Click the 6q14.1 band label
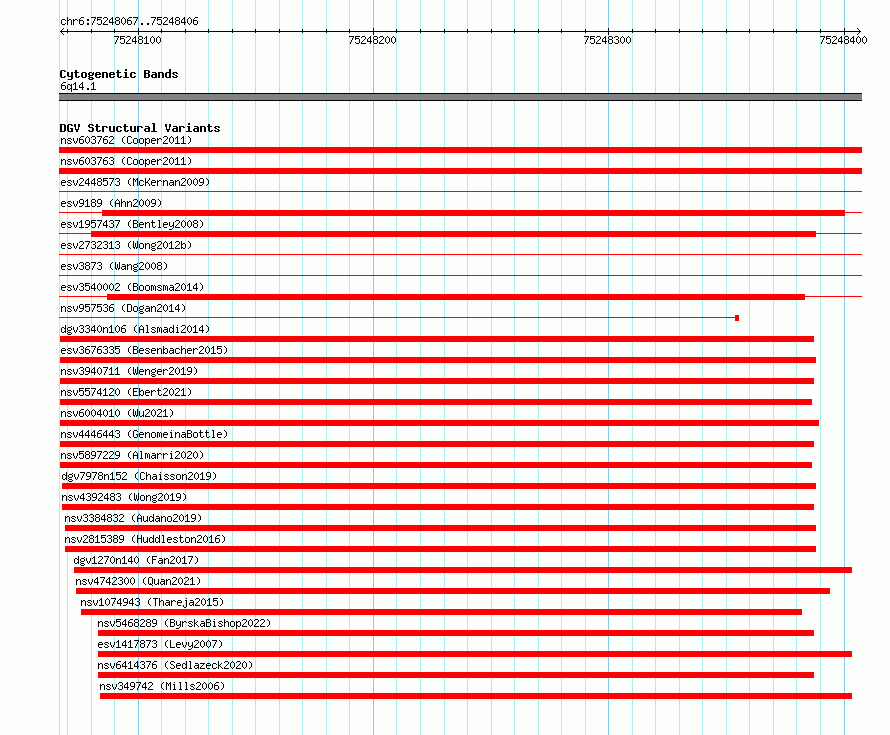Screen dimensions: 890x735 click(78, 86)
